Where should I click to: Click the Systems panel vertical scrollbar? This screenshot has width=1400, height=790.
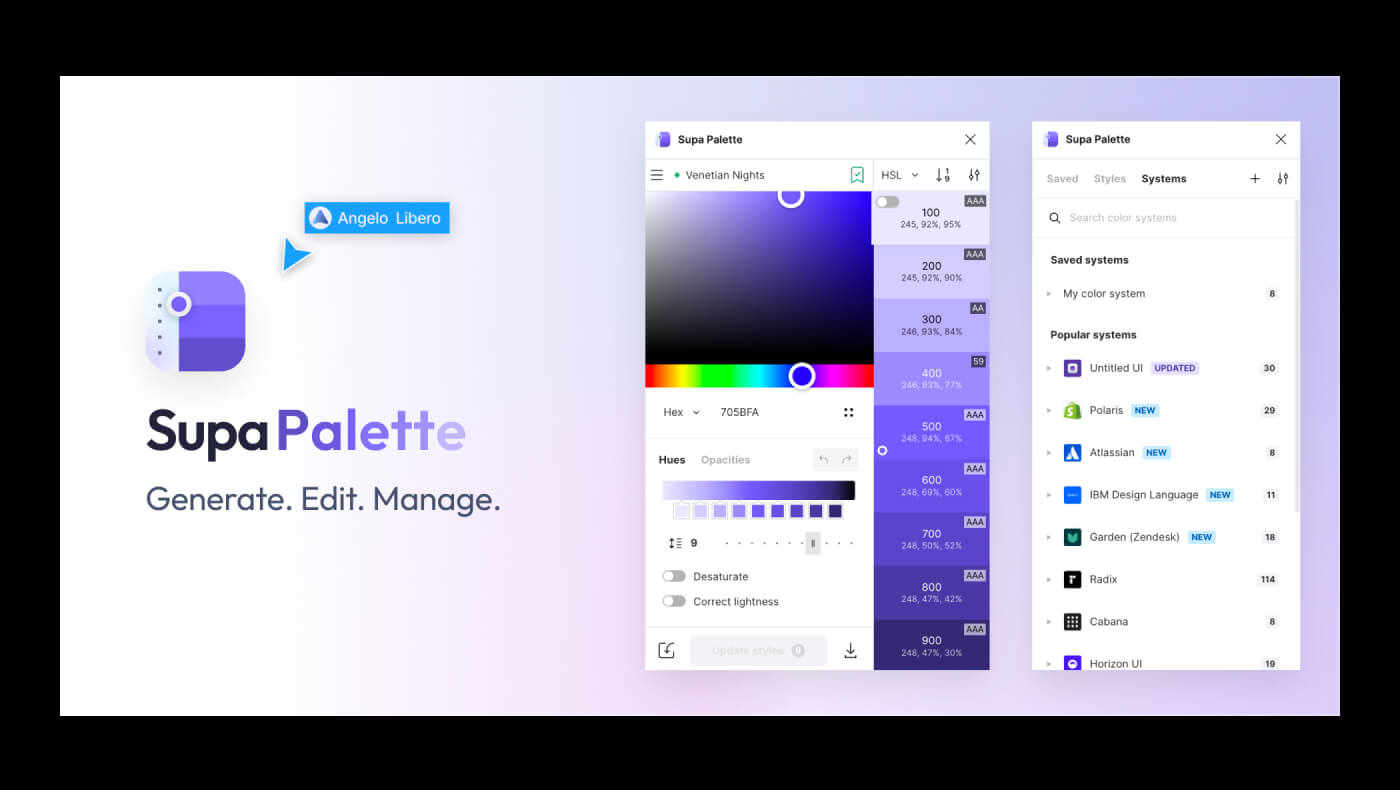pyautogui.click(x=1297, y=355)
